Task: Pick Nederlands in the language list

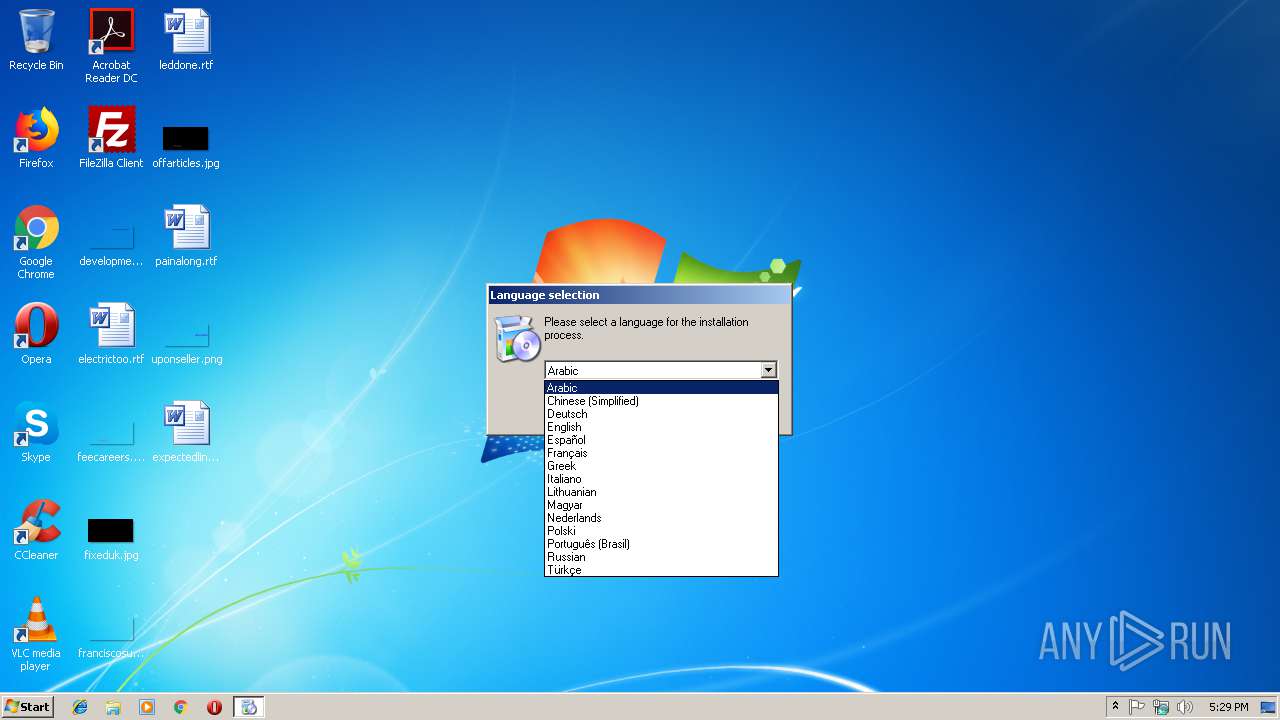Action: [661, 518]
